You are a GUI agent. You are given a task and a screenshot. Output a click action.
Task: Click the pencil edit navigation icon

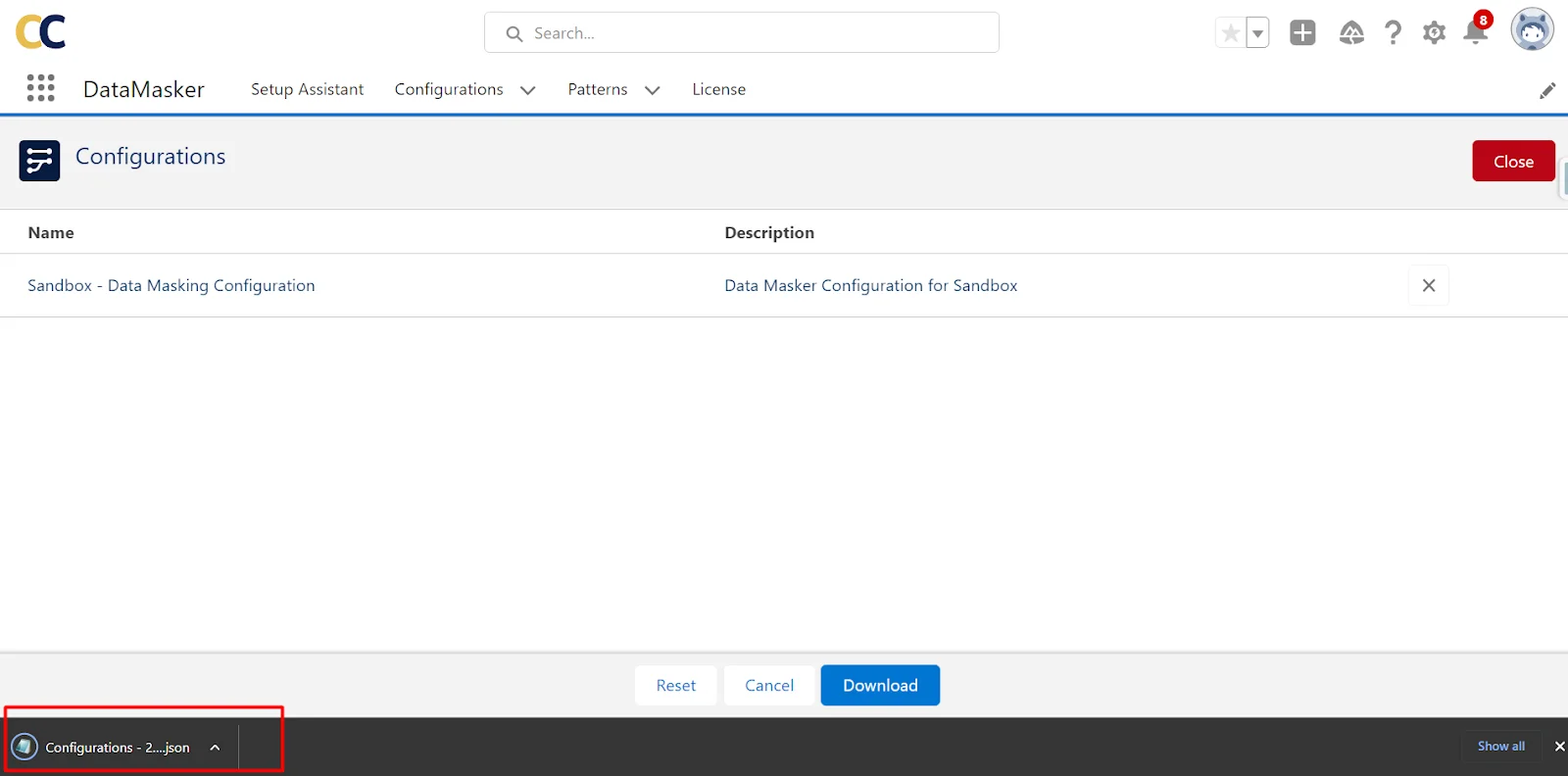pyautogui.click(x=1547, y=90)
